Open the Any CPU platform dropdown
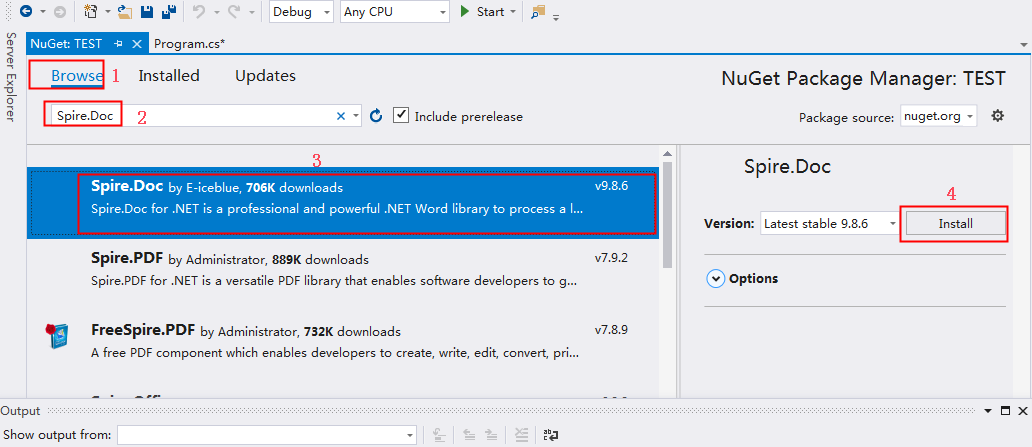Viewport: 1032px width, 447px height. pos(395,12)
